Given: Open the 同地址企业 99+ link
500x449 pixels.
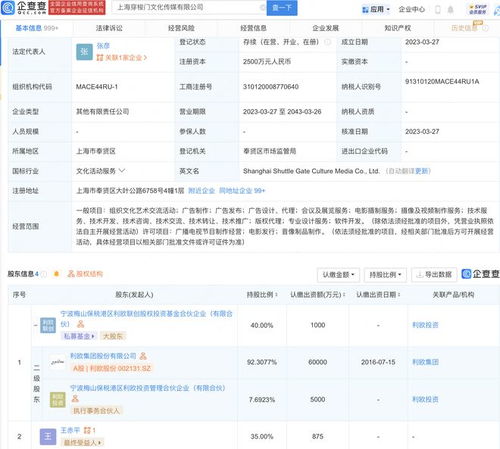Looking at the screenshot, I should 242,191.
